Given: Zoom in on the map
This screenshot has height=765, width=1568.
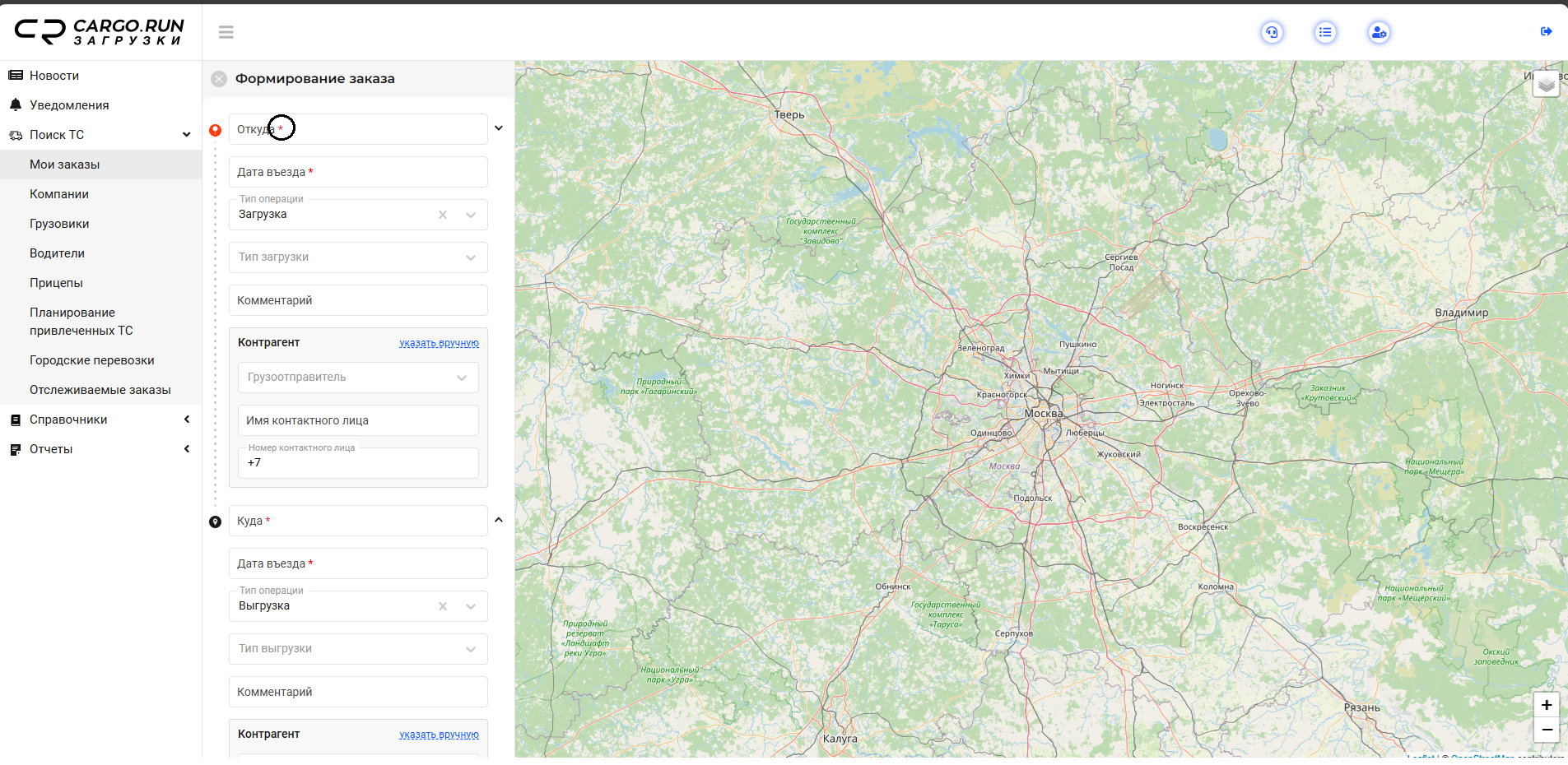Looking at the screenshot, I should click(1546, 705).
